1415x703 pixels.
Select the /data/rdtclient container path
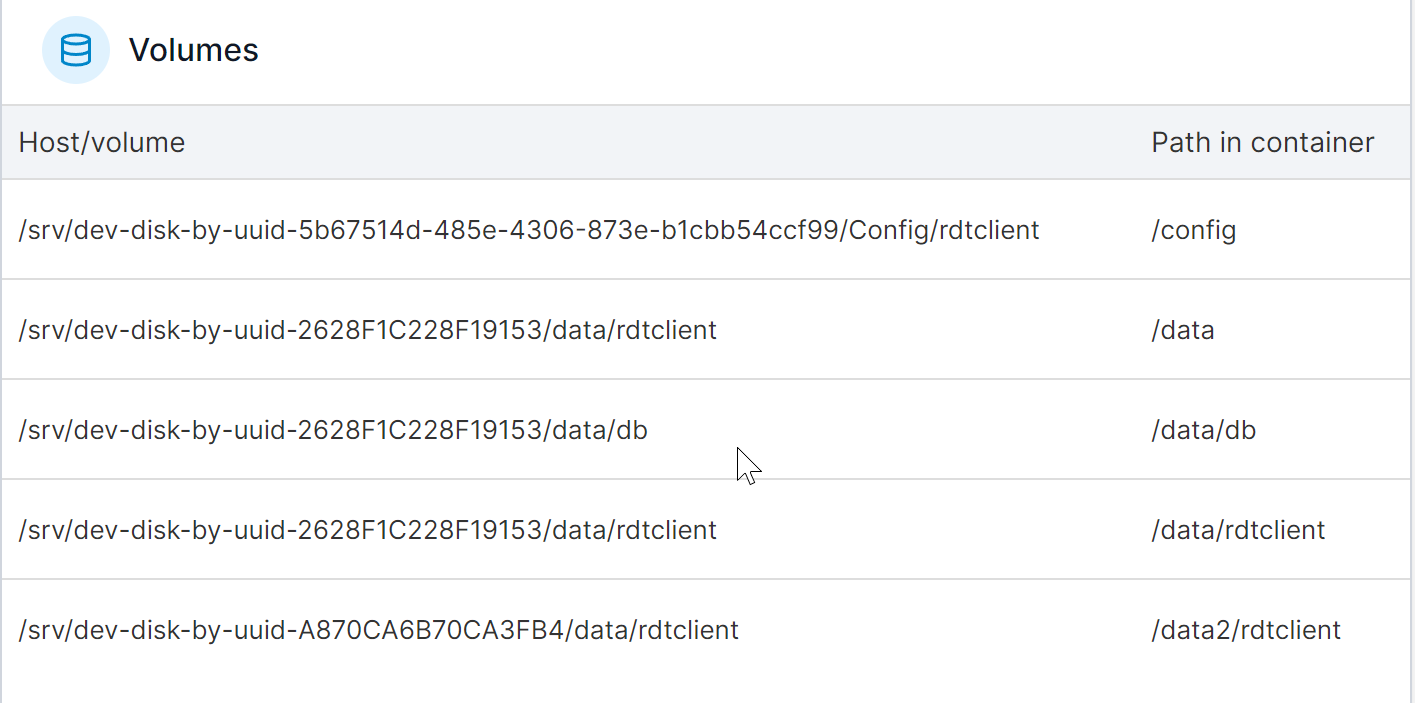click(1238, 529)
